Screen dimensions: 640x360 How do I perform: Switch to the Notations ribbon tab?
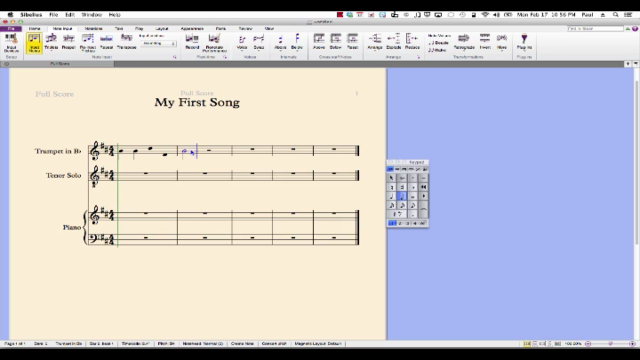pos(93,29)
